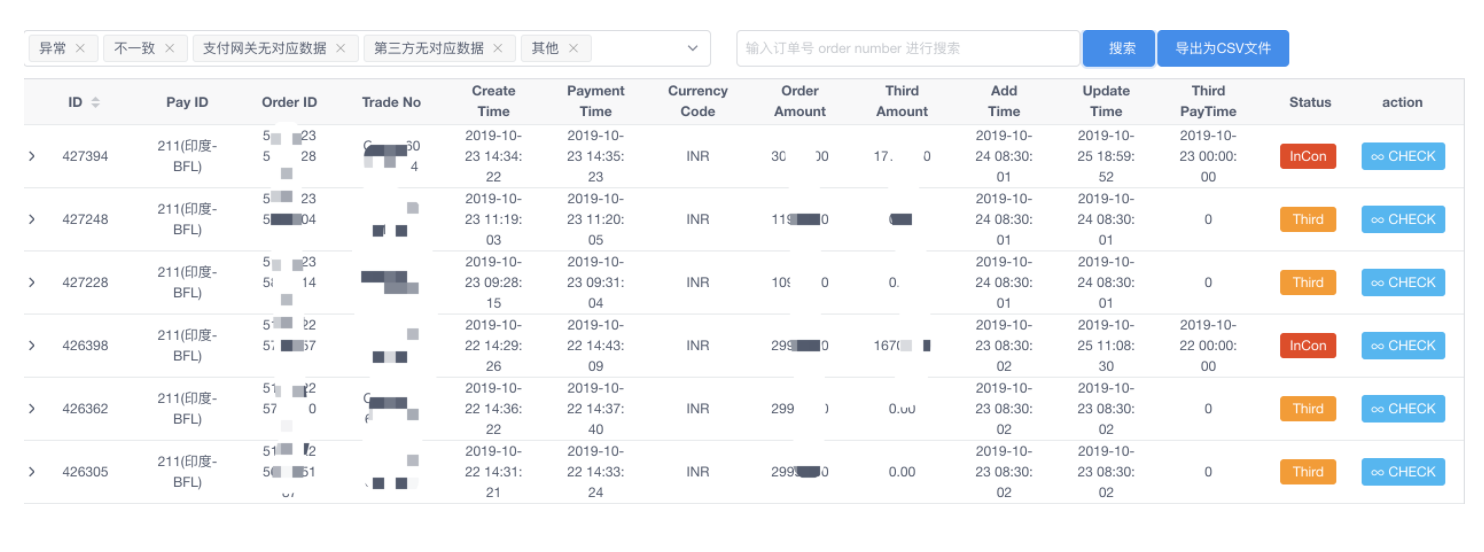
Task: Click CHECK button for order 426305
Action: 1402,471
